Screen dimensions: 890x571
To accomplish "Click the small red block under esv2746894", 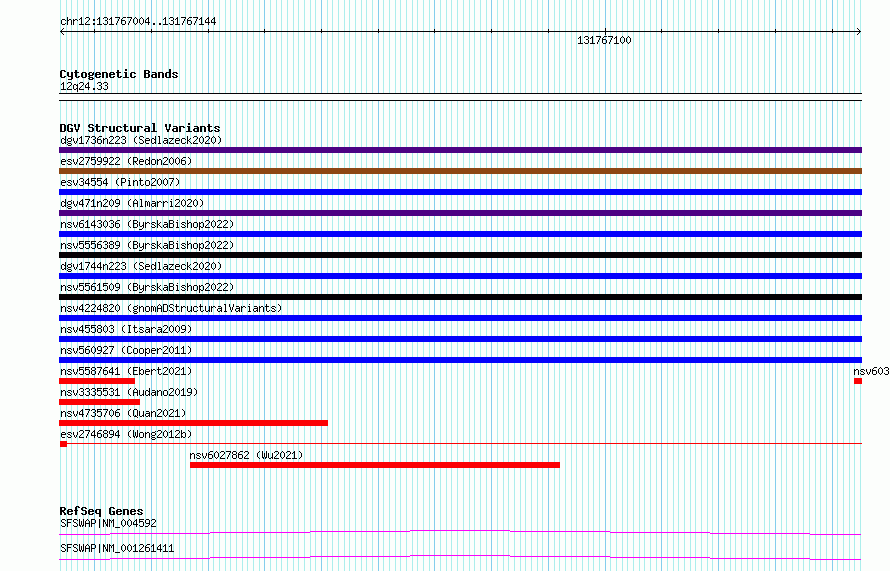I will 64,444.
